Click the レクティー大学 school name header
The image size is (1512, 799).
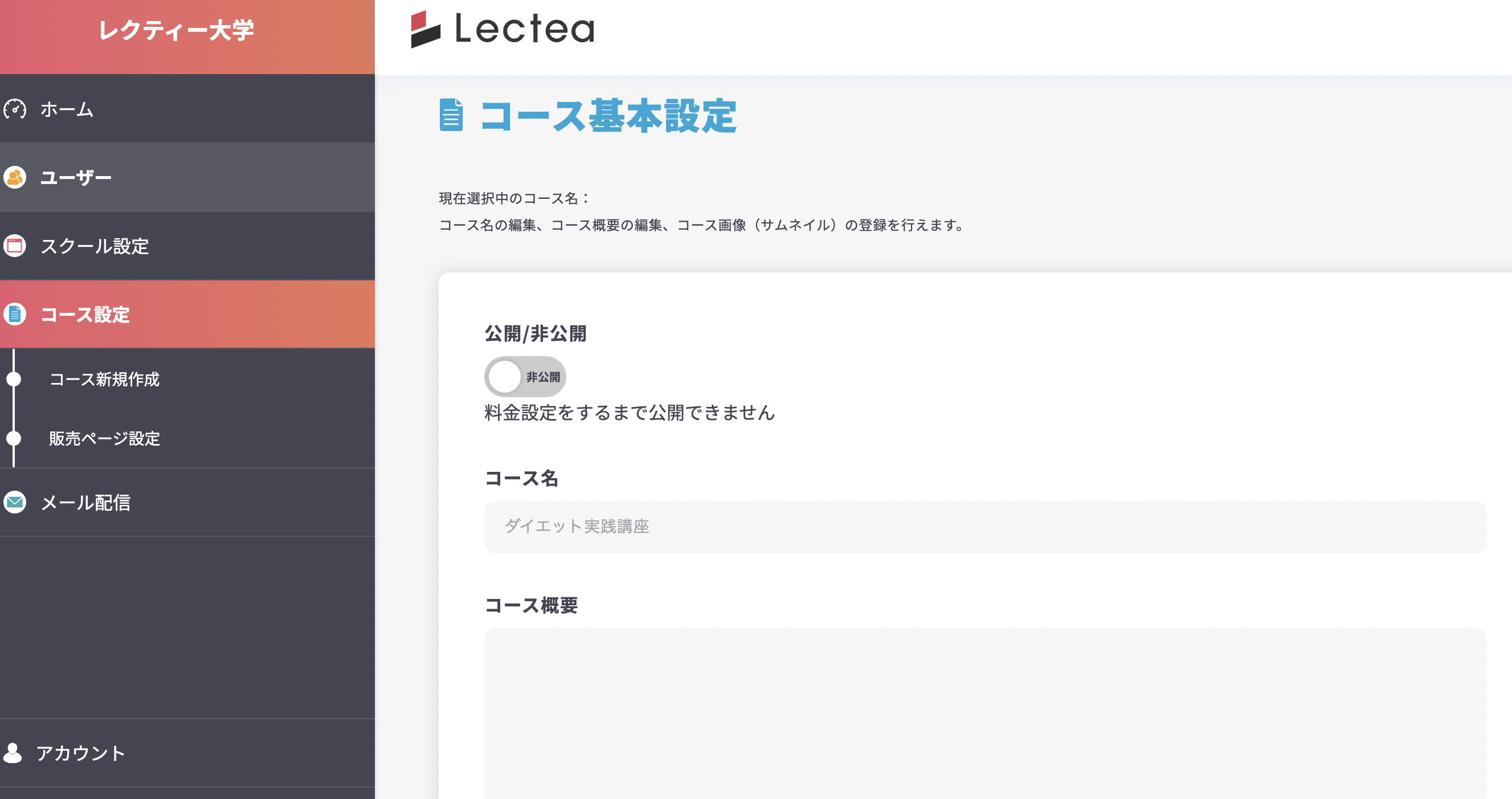pyautogui.click(x=176, y=31)
